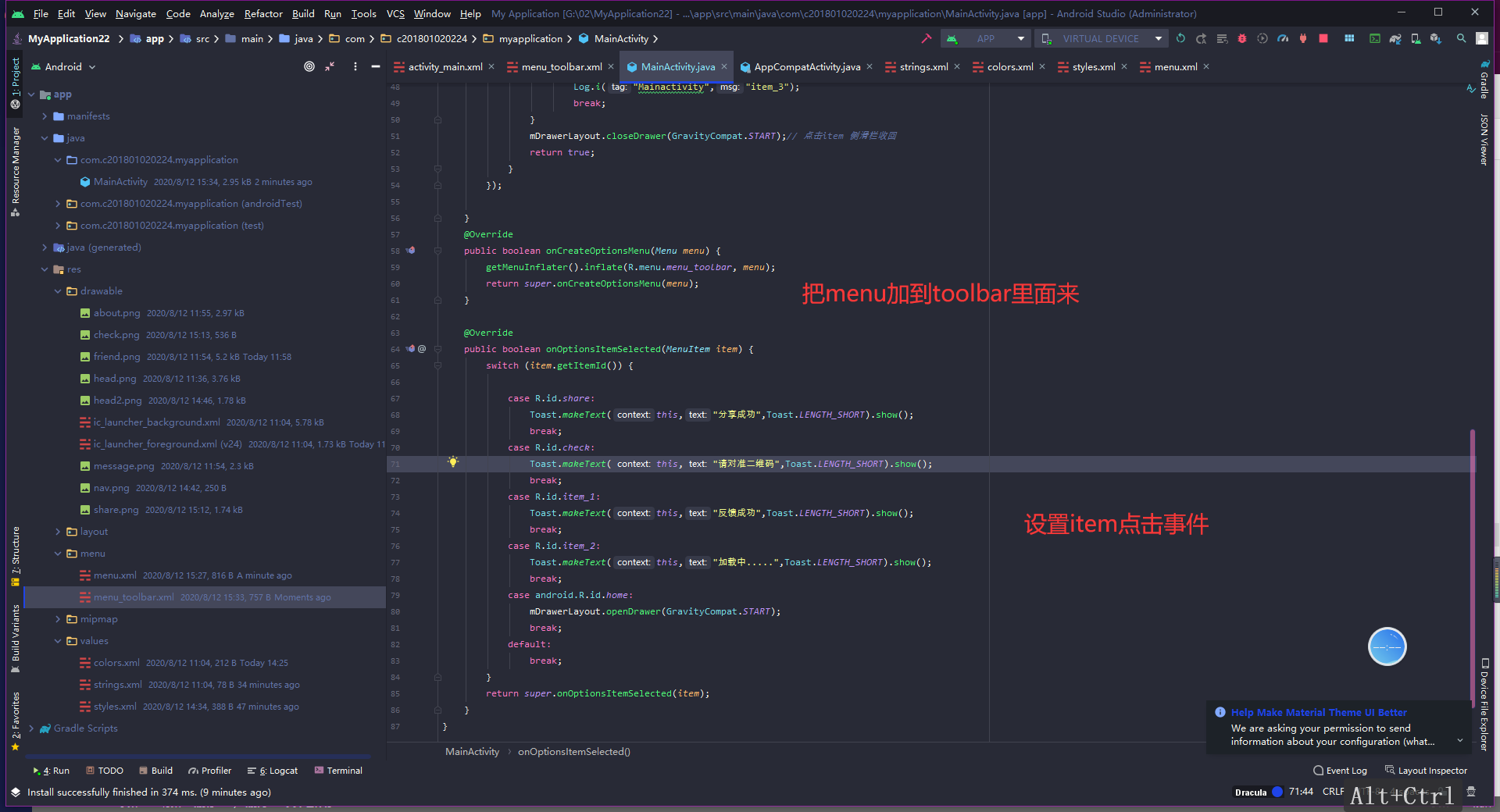Viewport: 1500px width, 812px height.
Task: Click the red Stop button
Action: click(1323, 38)
